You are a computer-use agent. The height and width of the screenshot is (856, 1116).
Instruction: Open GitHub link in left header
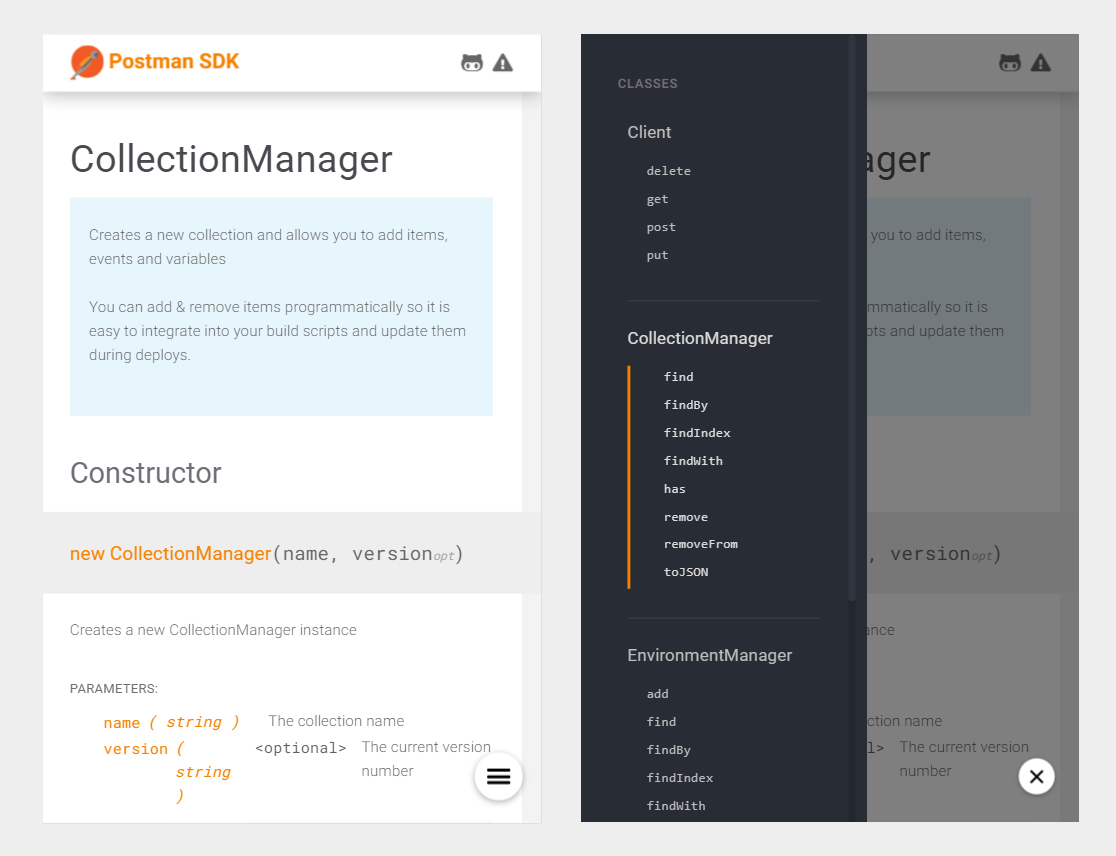tap(472, 63)
